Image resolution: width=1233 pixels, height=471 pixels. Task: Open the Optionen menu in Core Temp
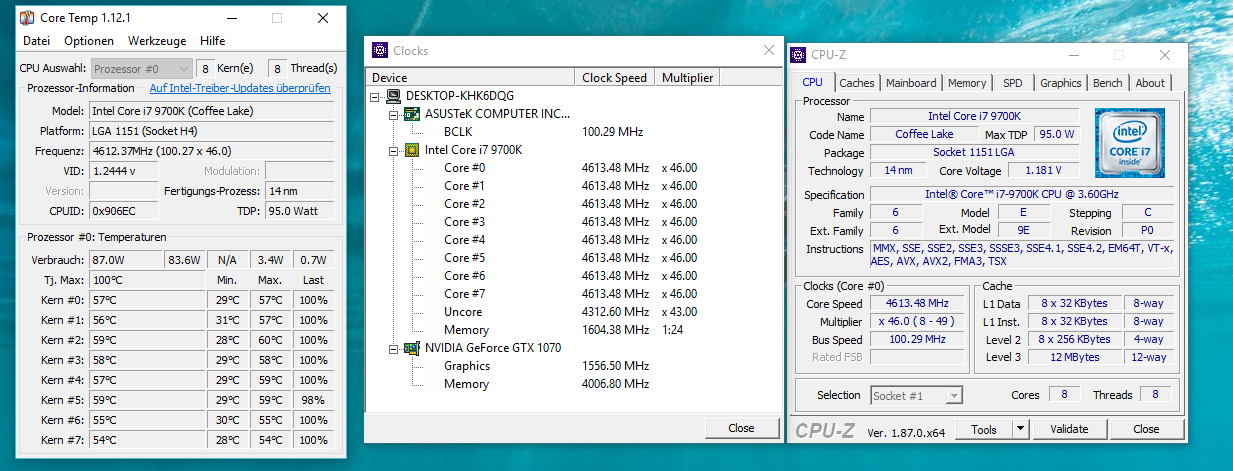(x=89, y=41)
